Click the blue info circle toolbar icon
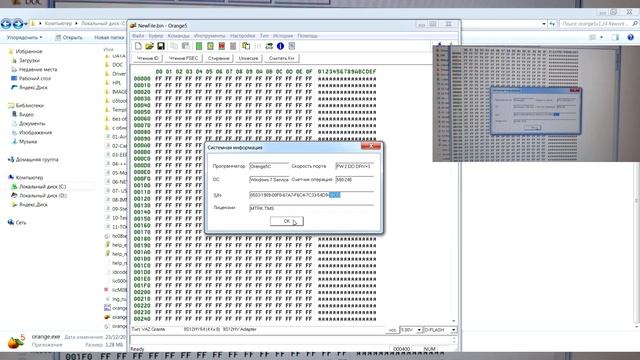Screen dimensions: 640x360 pos(280,46)
